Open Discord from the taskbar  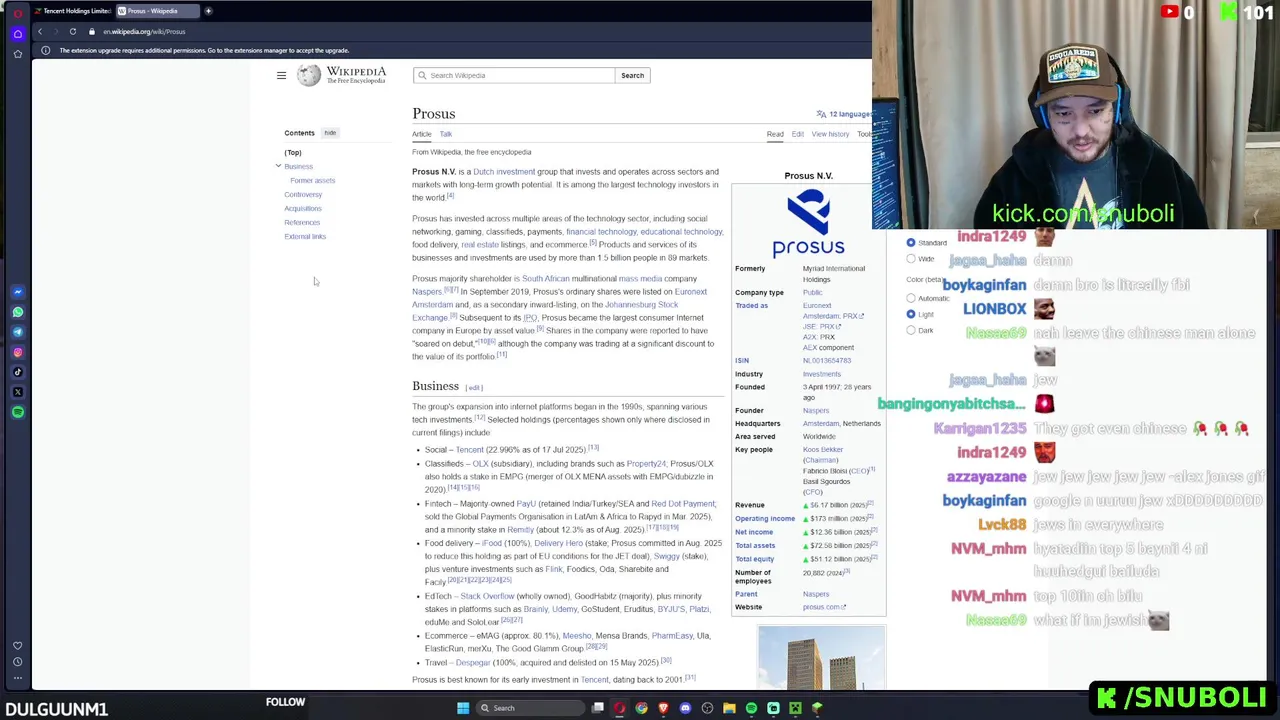click(x=685, y=708)
